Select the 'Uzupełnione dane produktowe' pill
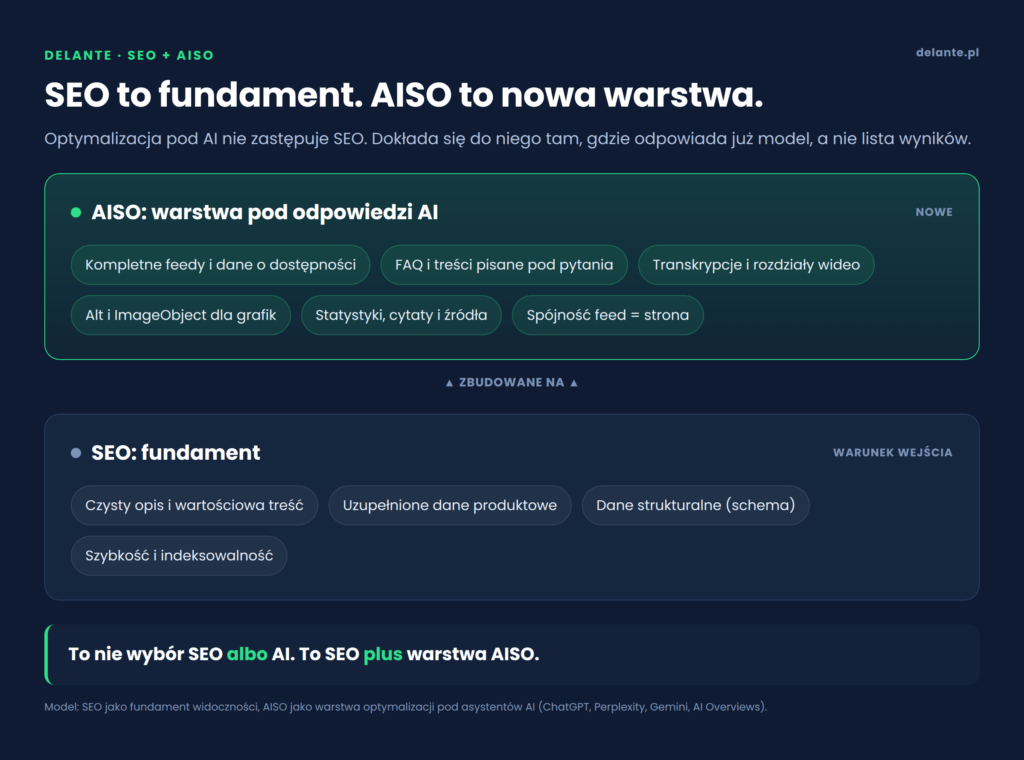Image resolution: width=1024 pixels, height=760 pixels. (450, 505)
